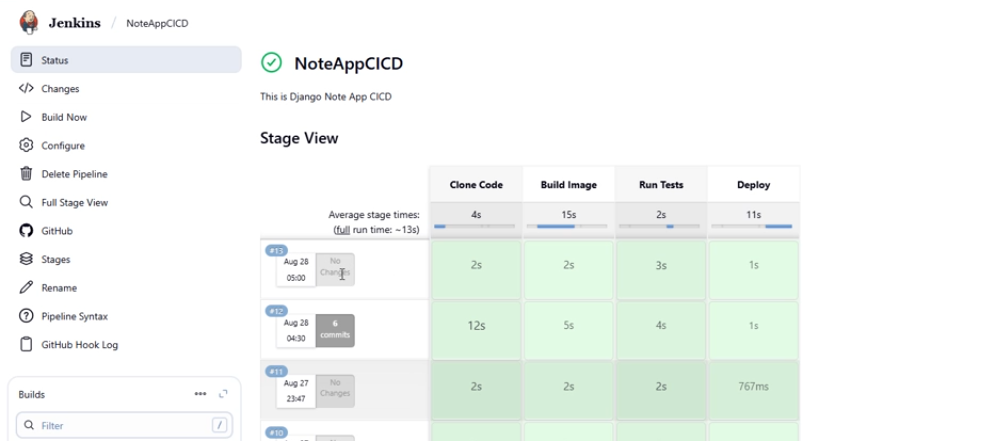Click the Stages layers icon
1001x441 pixels.
point(26,259)
